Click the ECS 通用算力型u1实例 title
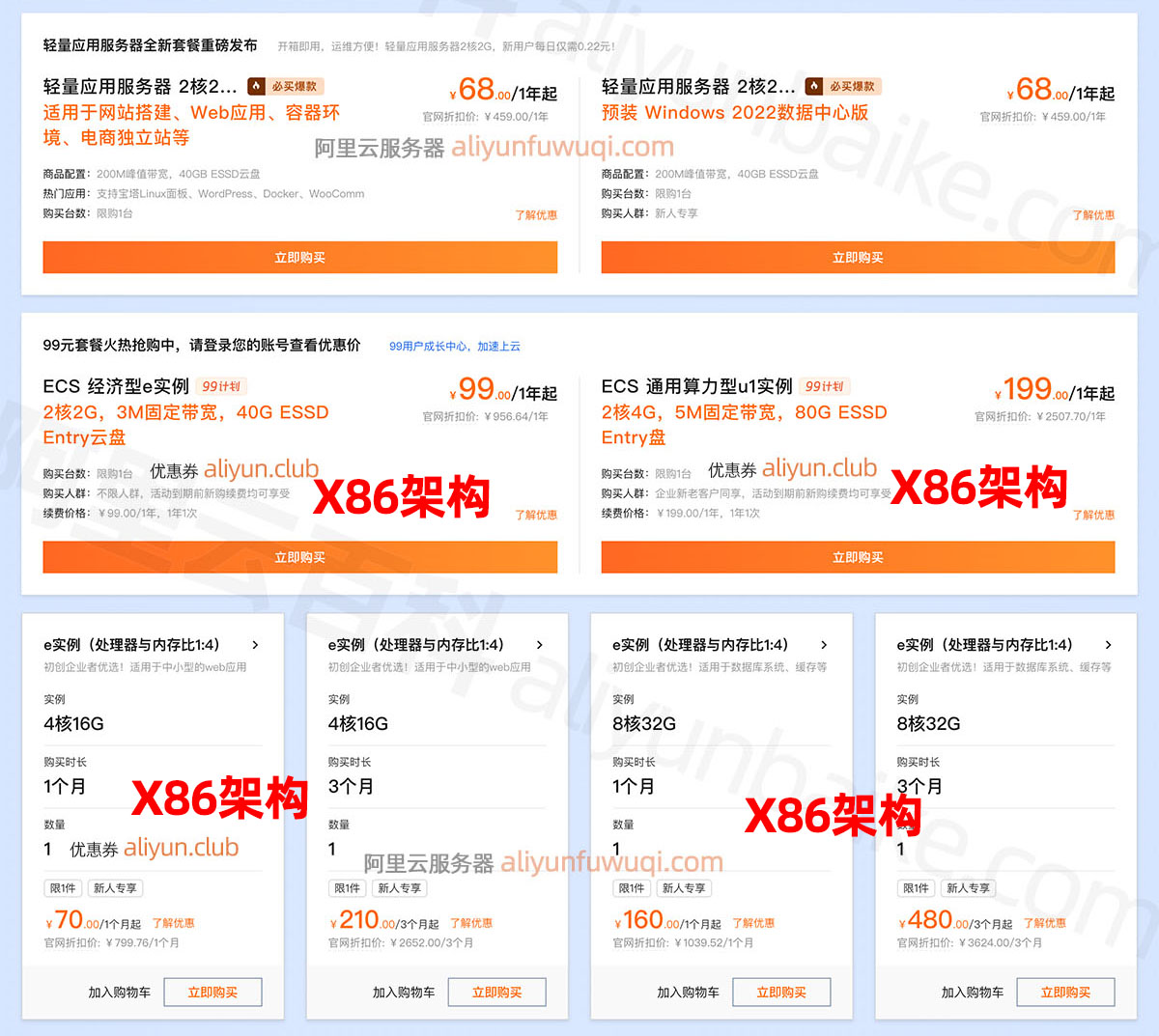The image size is (1159, 1036). pyautogui.click(x=696, y=386)
